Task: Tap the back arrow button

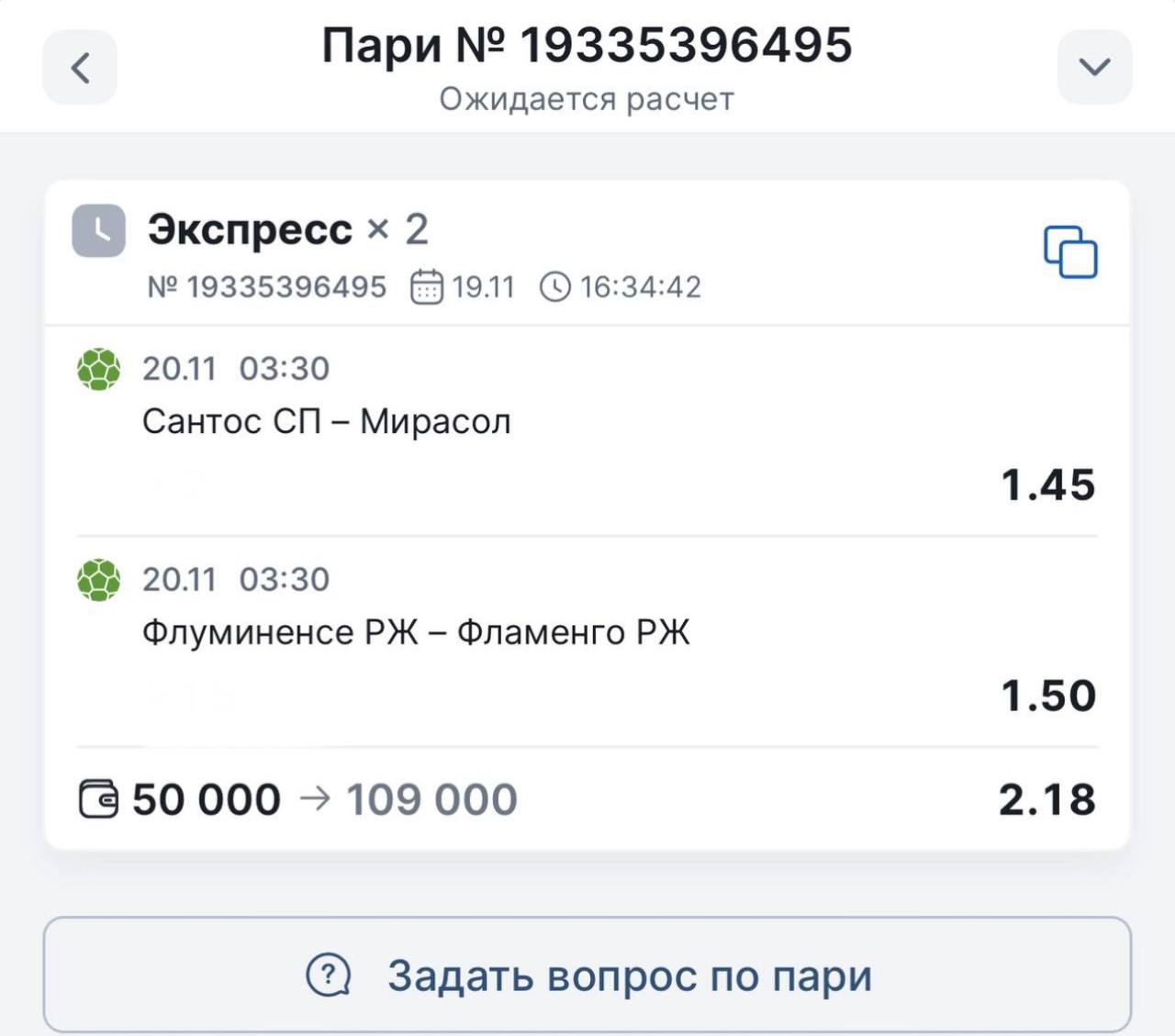Action: pyautogui.click(x=80, y=67)
